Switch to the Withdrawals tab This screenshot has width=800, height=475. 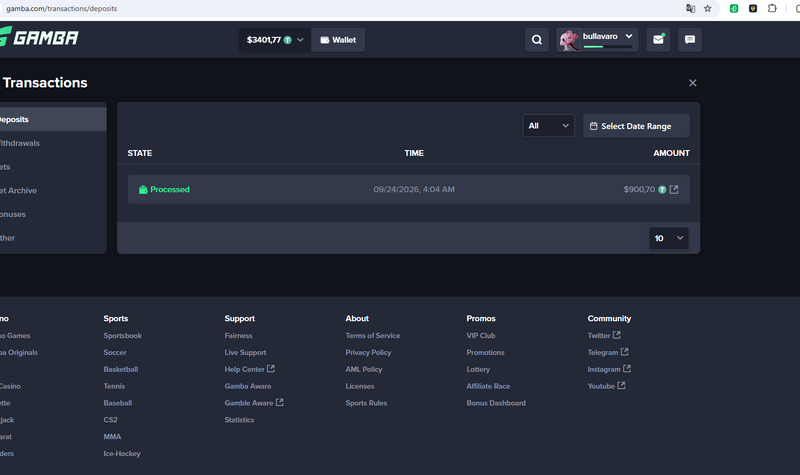coord(53,143)
